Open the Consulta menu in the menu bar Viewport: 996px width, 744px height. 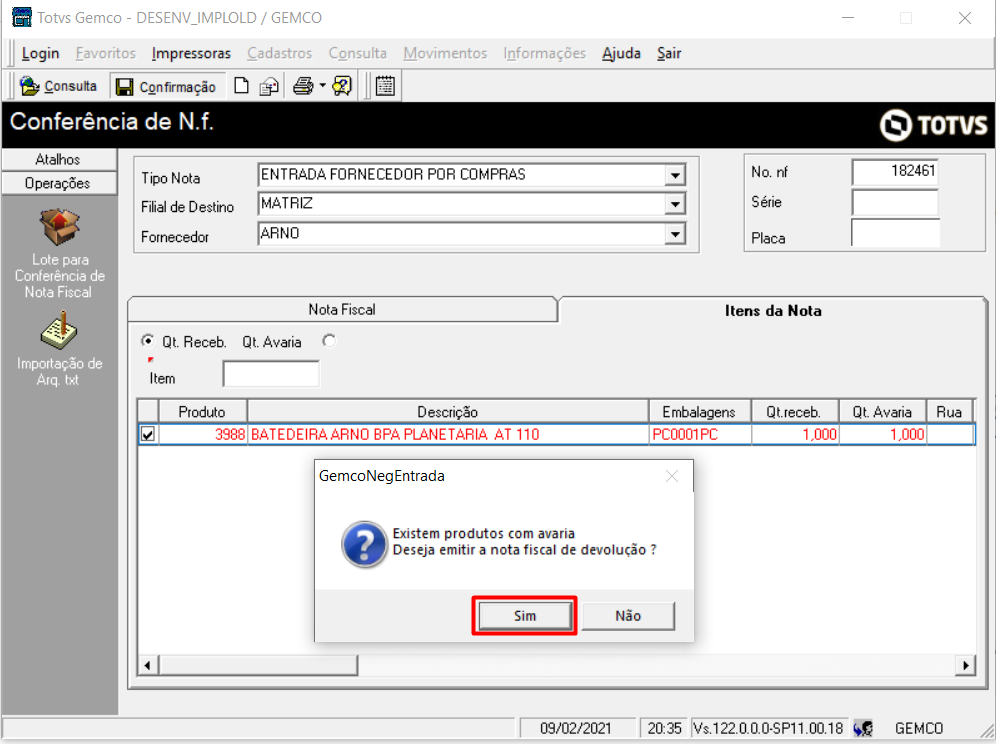(x=358, y=53)
